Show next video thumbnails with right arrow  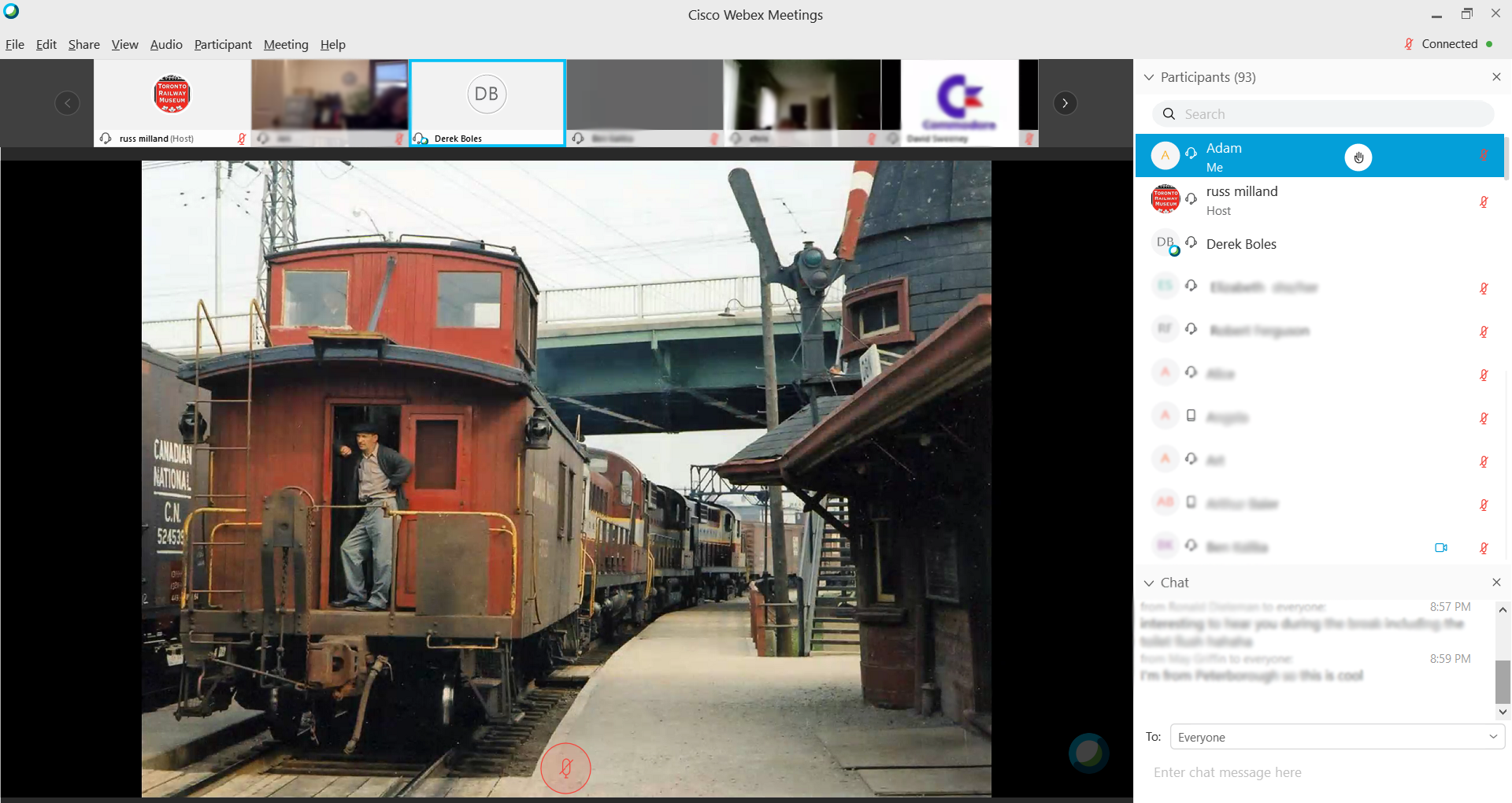tap(1065, 103)
